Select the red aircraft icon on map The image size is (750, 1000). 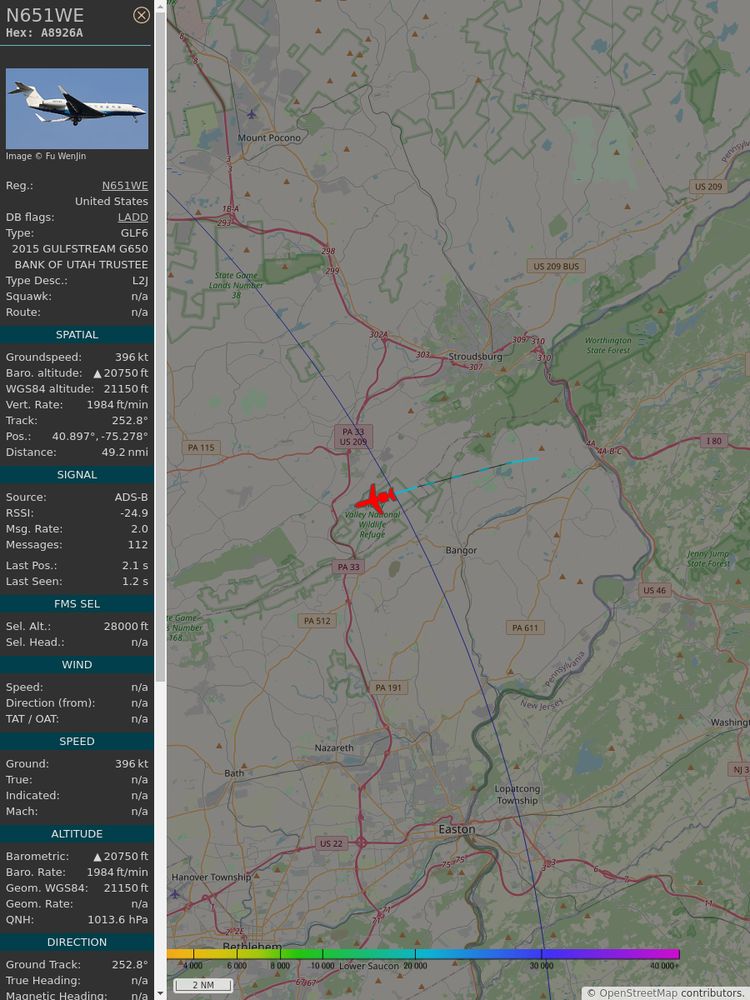pyautogui.click(x=376, y=497)
